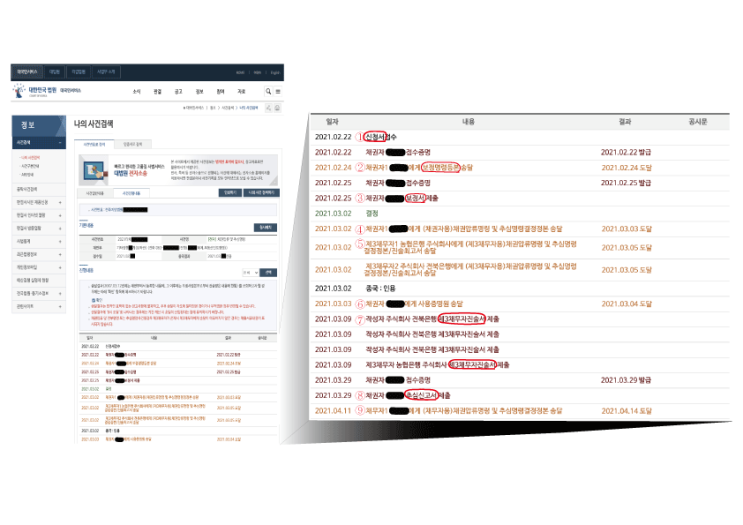The width and height of the screenshot is (743, 525).
Task: Click the green '결정' entry dated 2021.03.02
Action: 372,213
